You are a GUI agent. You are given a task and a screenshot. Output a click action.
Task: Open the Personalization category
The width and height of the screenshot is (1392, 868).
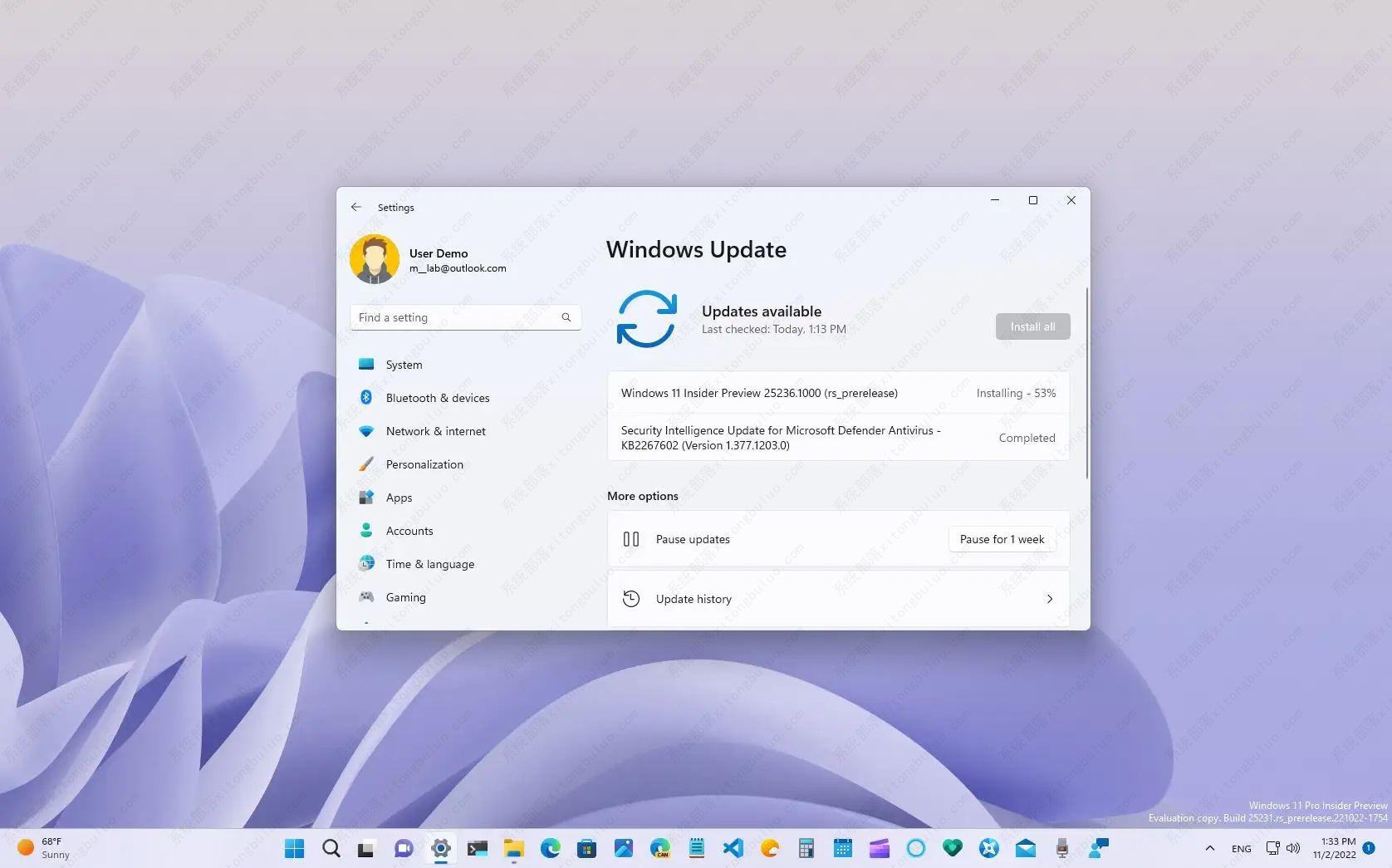pyautogui.click(x=424, y=464)
